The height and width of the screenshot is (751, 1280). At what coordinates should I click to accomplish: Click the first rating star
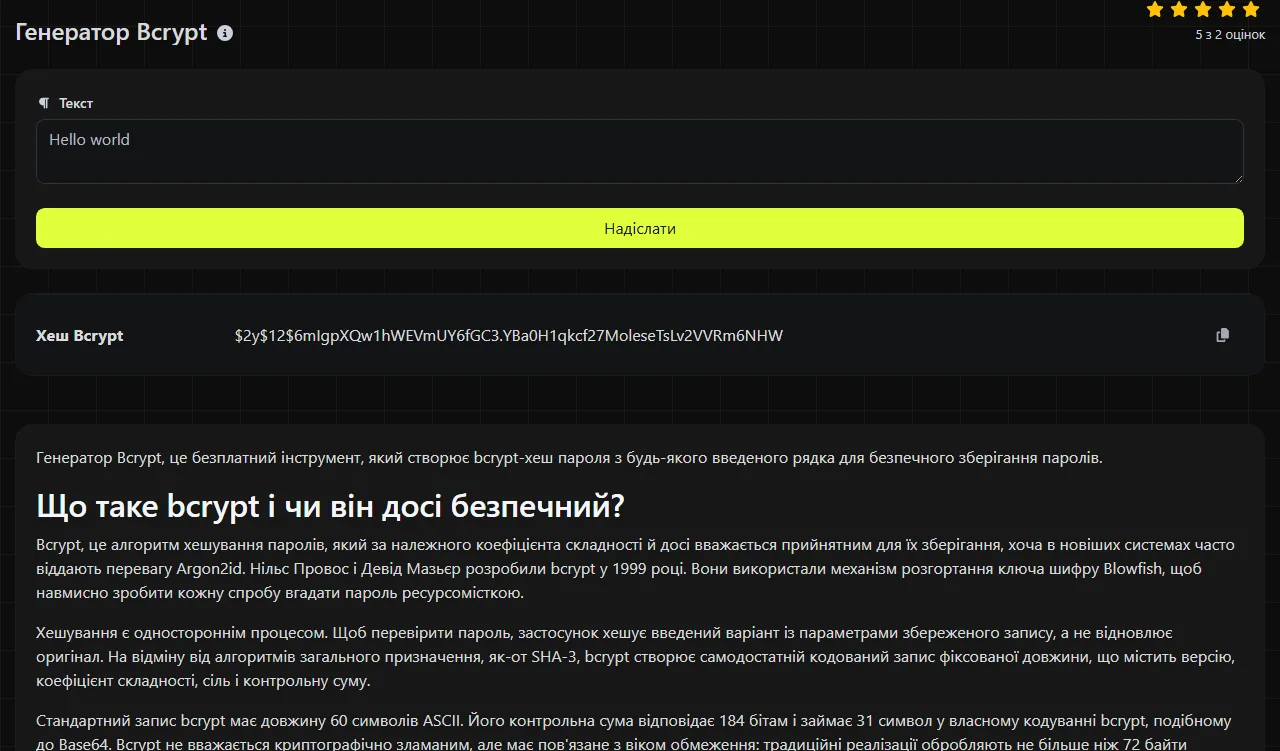point(1155,9)
